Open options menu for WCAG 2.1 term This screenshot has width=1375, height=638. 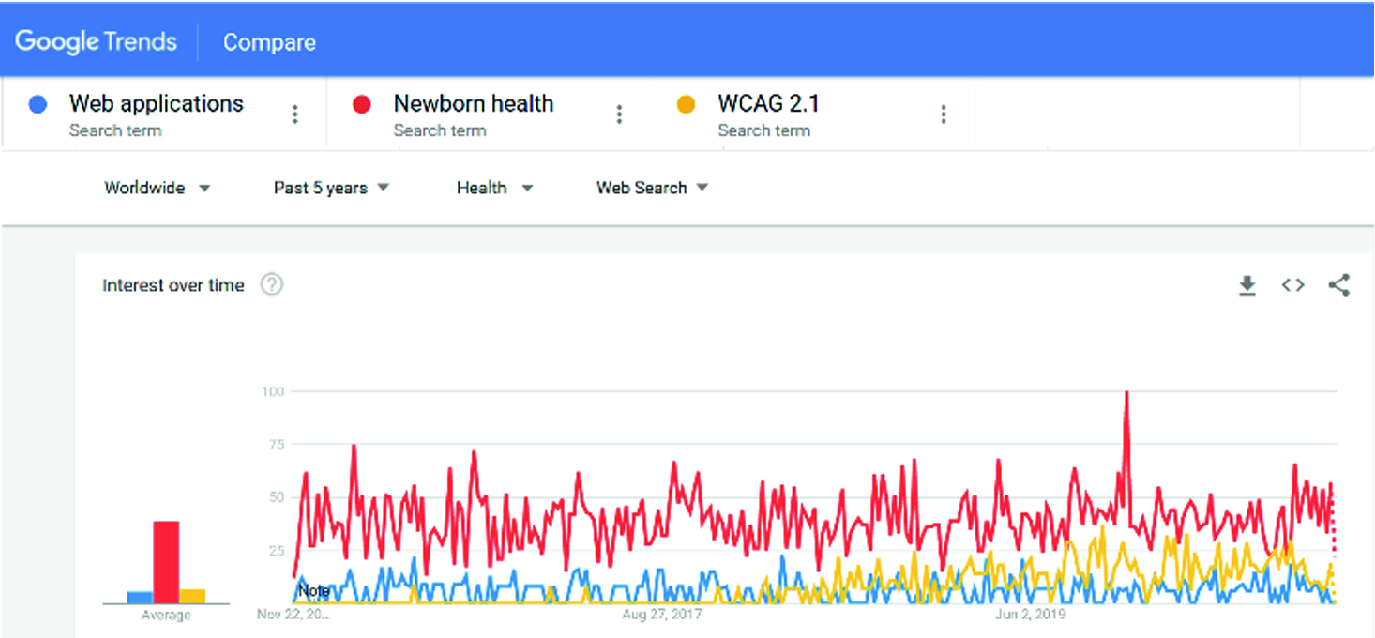coord(943,113)
